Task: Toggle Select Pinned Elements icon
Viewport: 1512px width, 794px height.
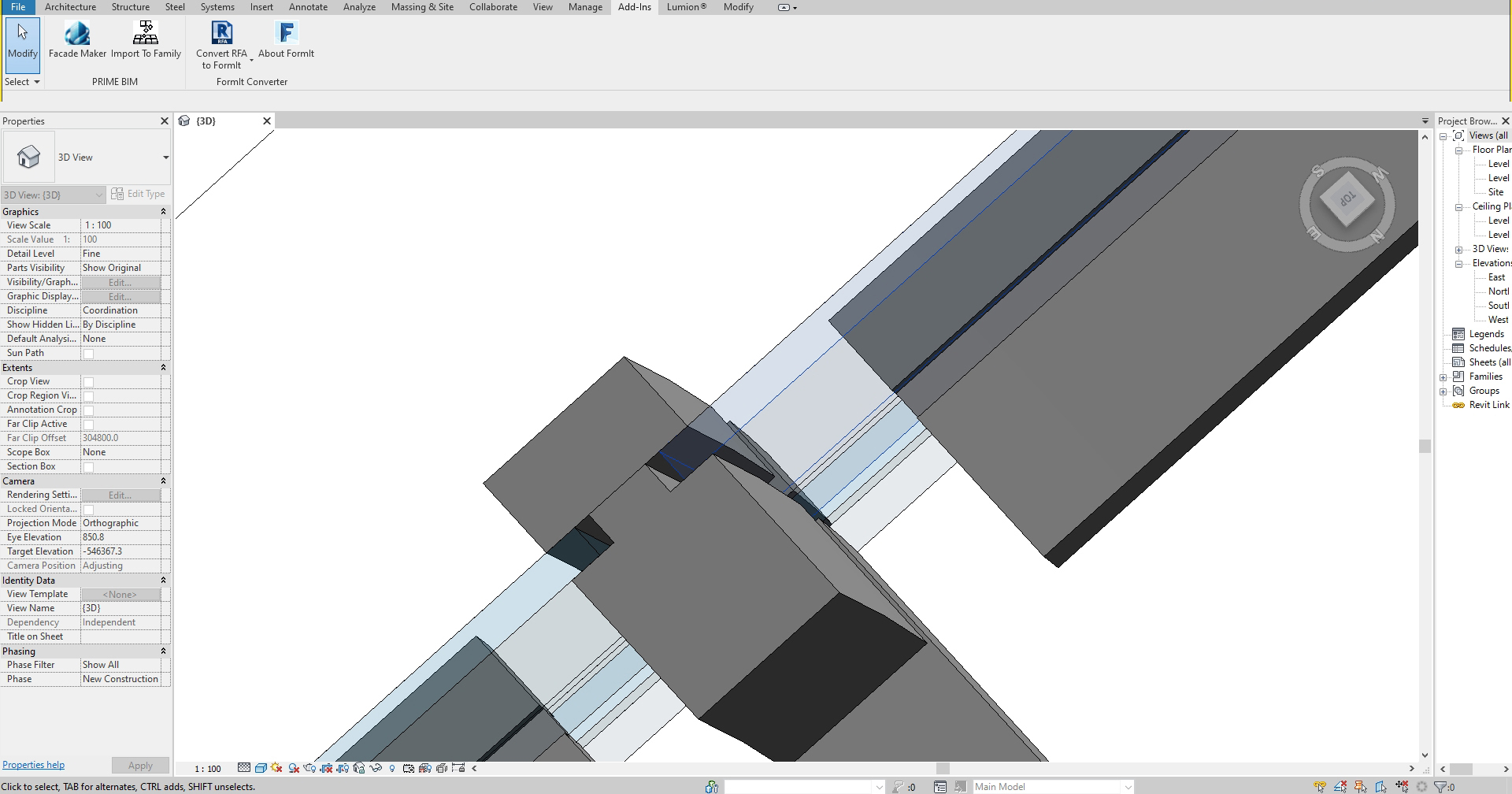Action: (x=1361, y=786)
